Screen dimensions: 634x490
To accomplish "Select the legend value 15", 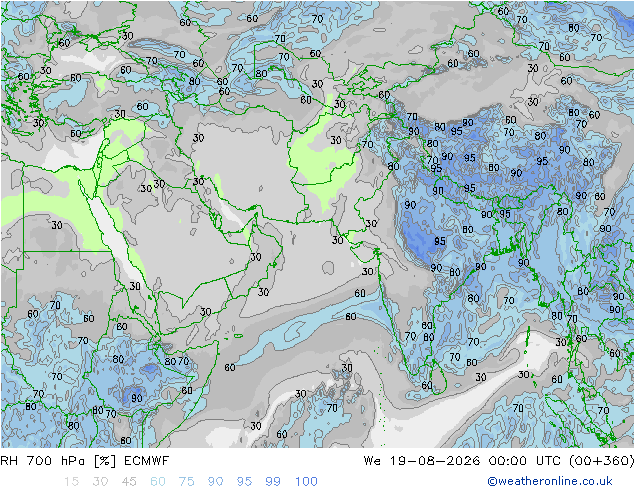I will click(71, 482).
